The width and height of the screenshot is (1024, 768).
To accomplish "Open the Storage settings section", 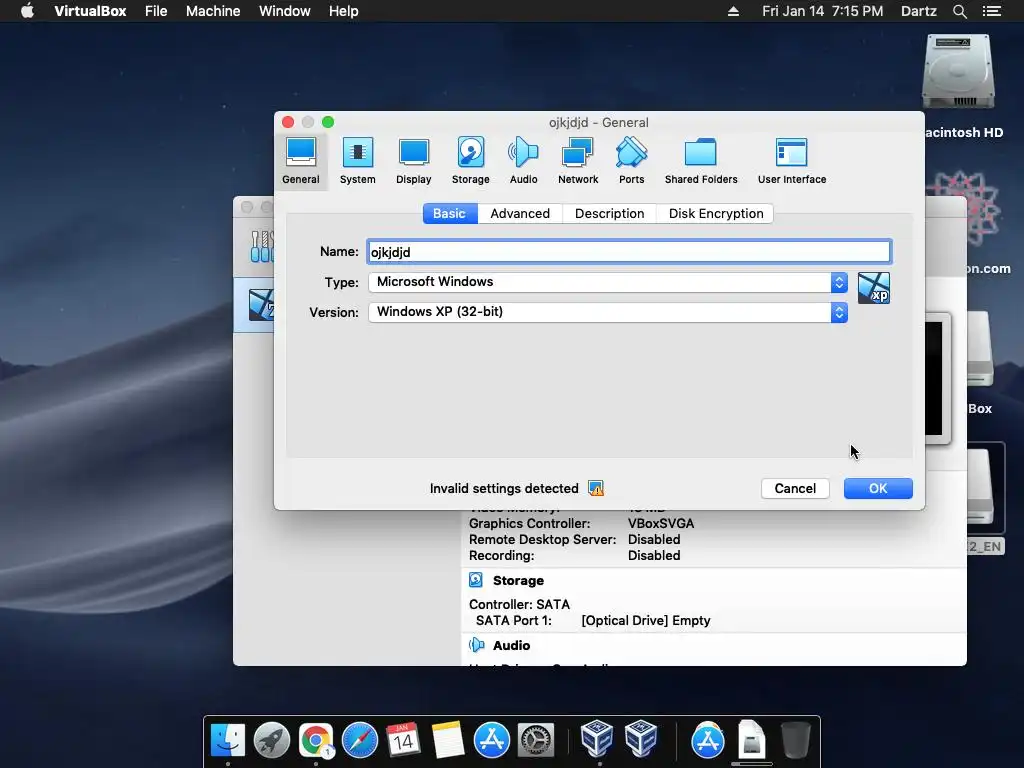I will coord(470,161).
